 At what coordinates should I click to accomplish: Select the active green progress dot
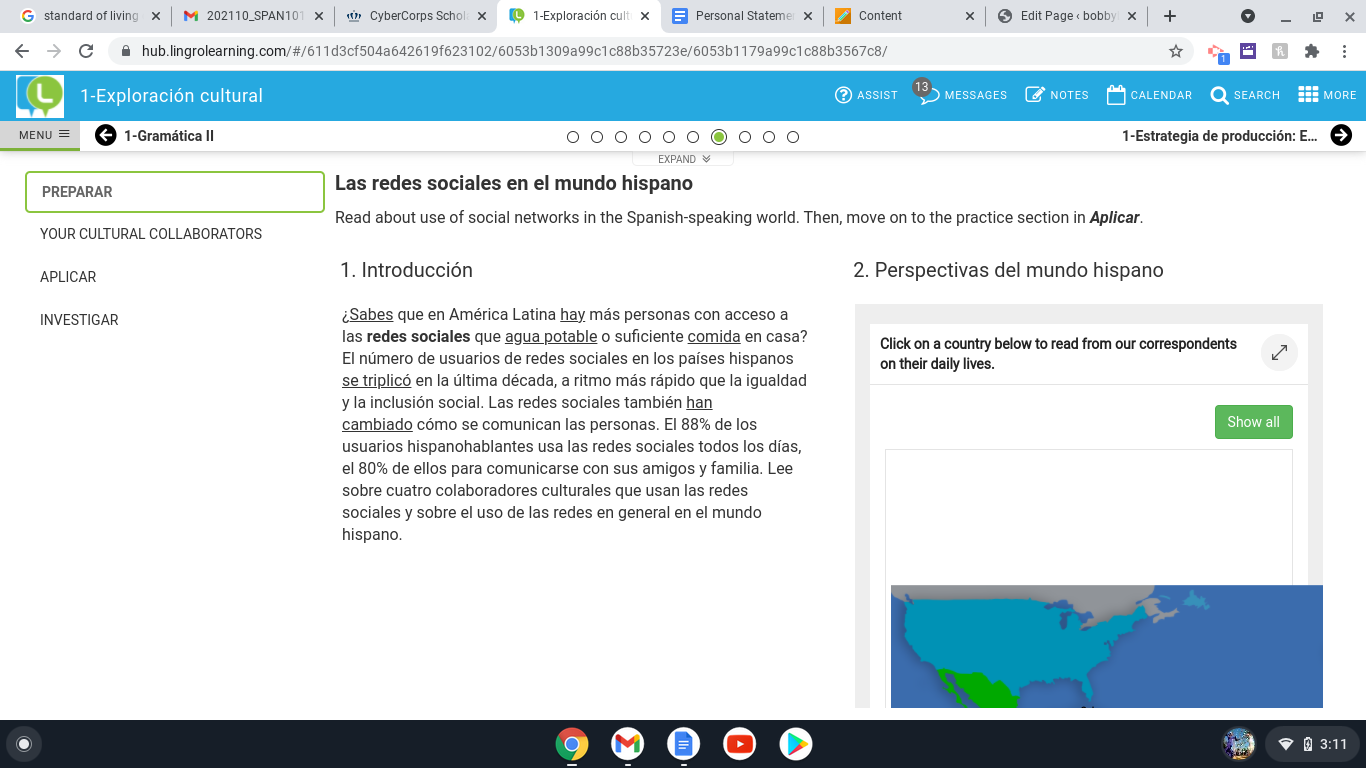[x=719, y=137]
